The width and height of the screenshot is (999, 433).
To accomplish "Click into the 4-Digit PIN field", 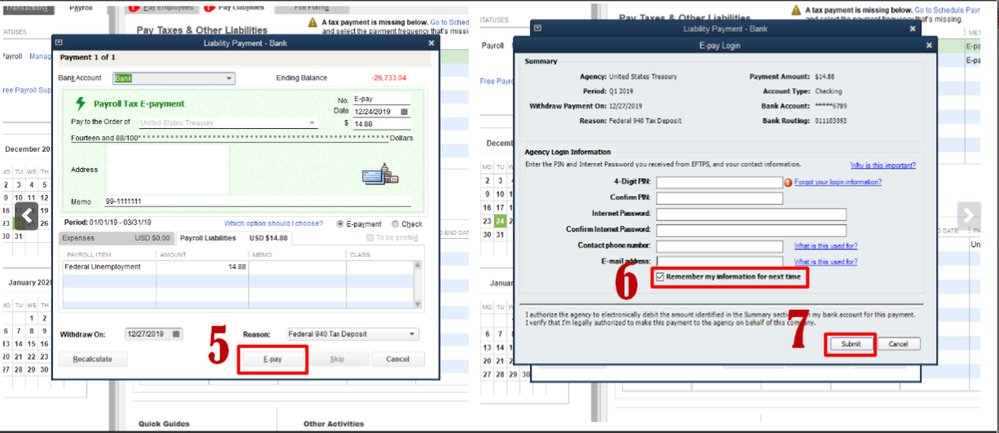I will (719, 182).
